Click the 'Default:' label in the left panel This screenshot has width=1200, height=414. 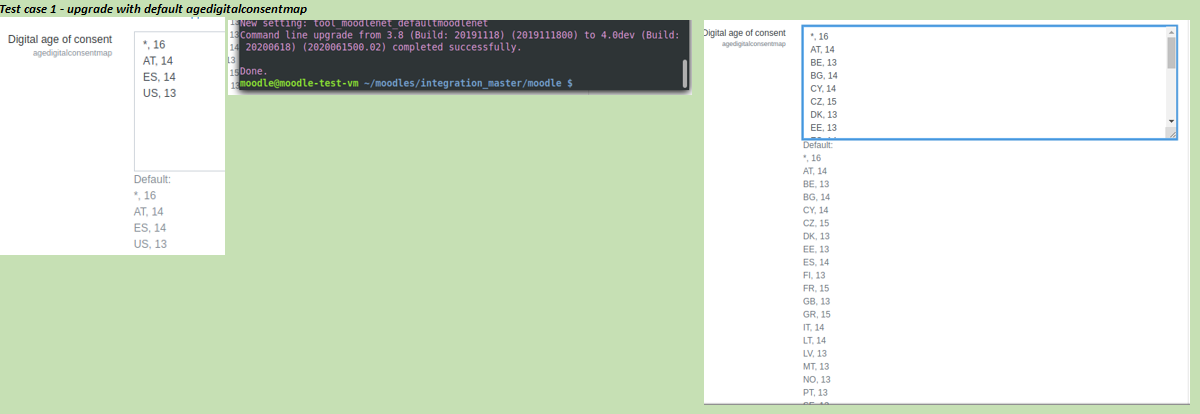153,180
